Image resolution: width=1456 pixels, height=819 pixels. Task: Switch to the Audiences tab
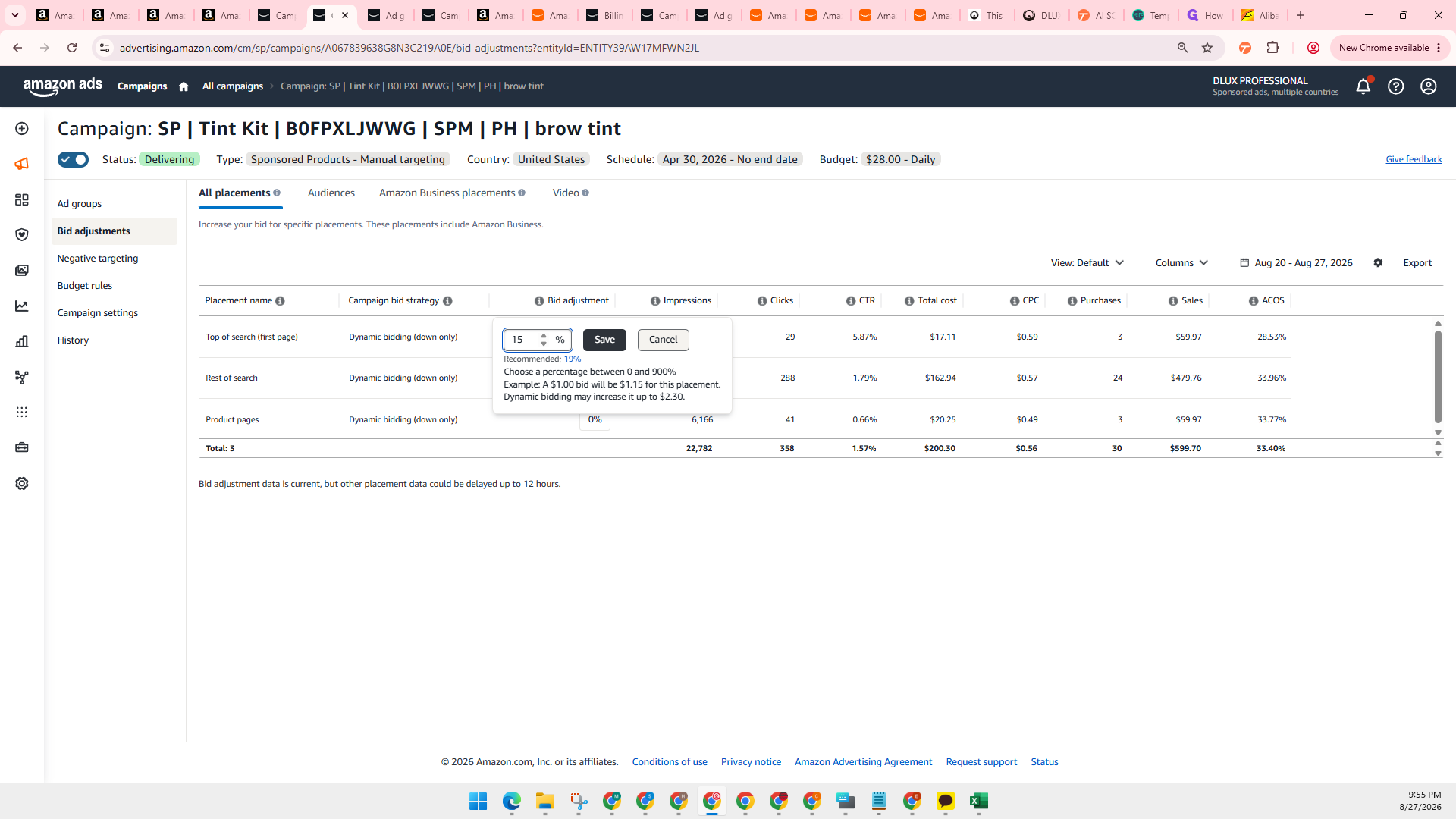tap(331, 193)
